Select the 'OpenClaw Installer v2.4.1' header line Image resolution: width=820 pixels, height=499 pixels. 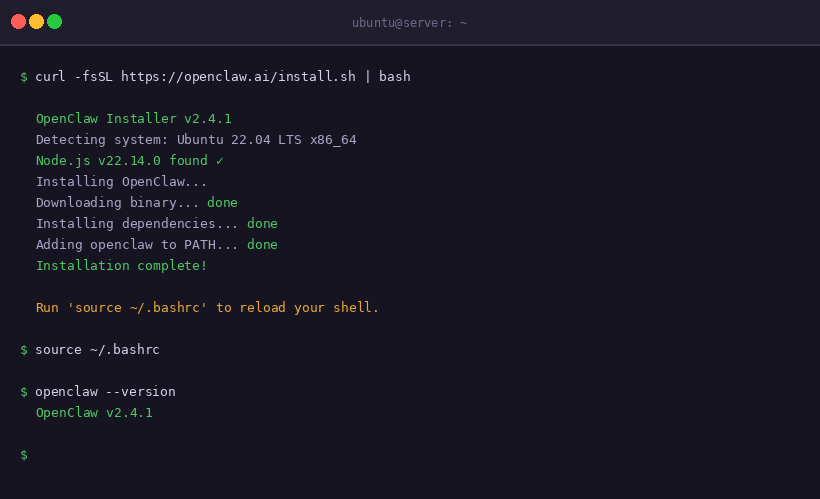134,119
